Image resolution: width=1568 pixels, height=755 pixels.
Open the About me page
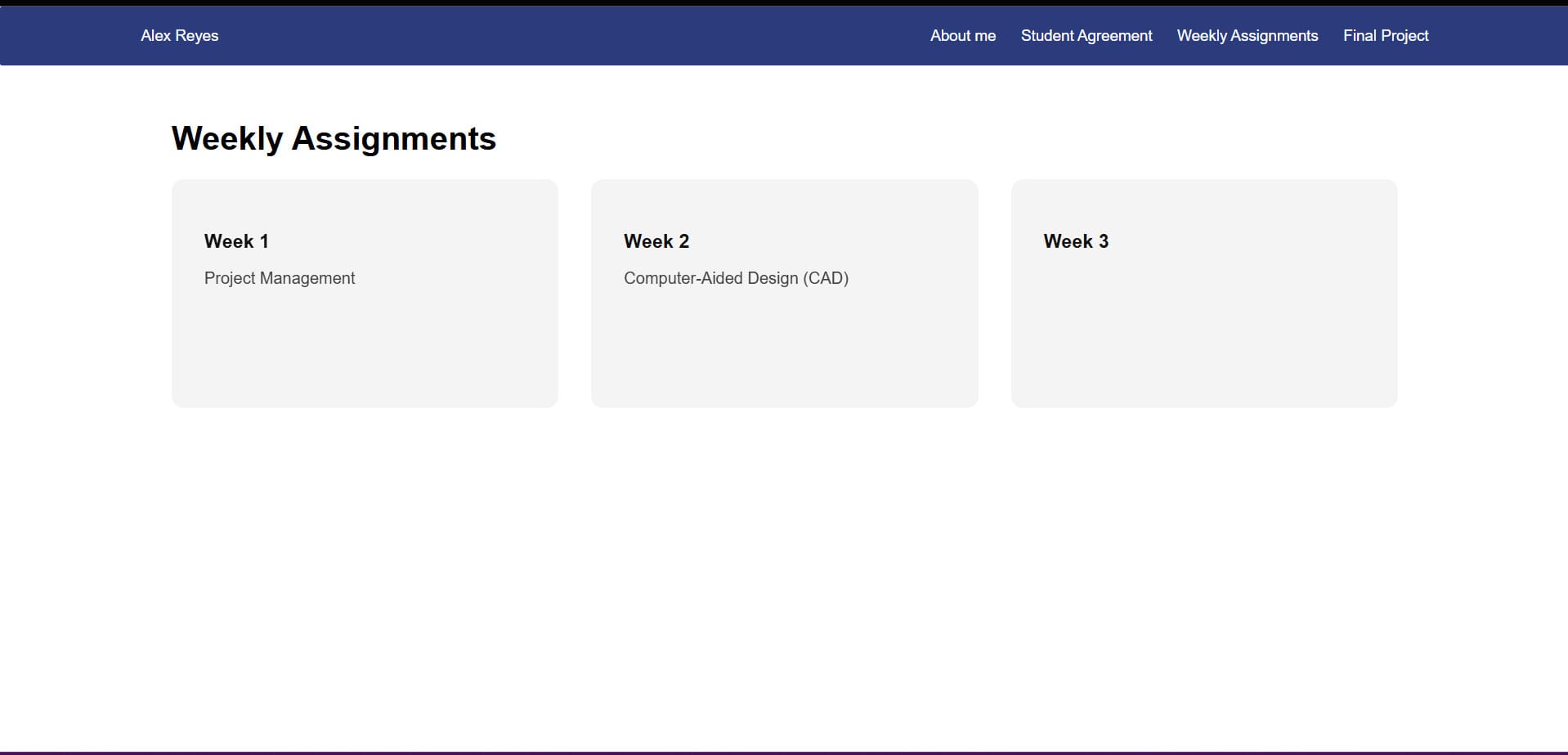962,35
